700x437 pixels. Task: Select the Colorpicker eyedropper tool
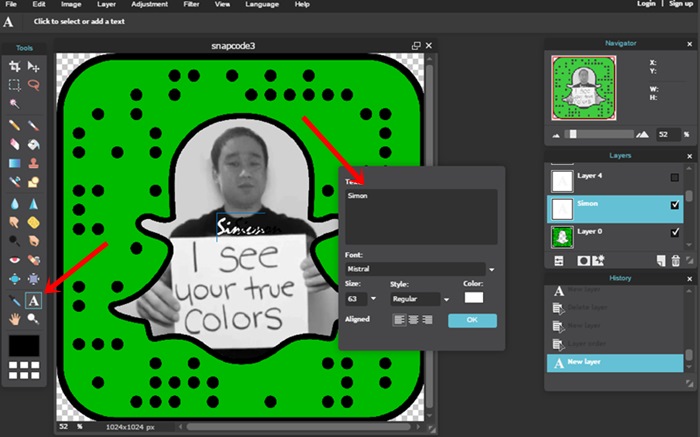click(15, 300)
